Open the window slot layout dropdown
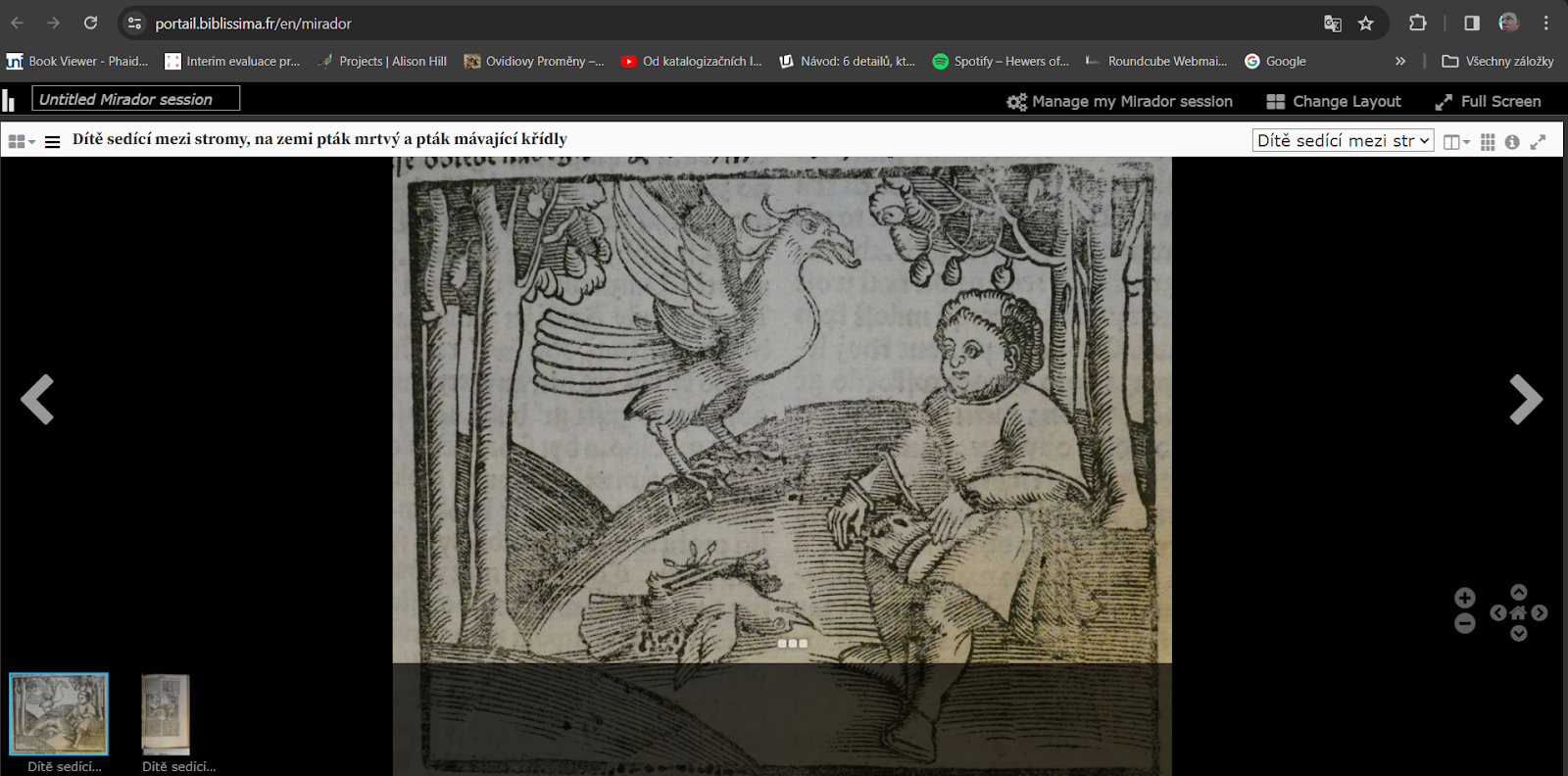 coord(22,141)
